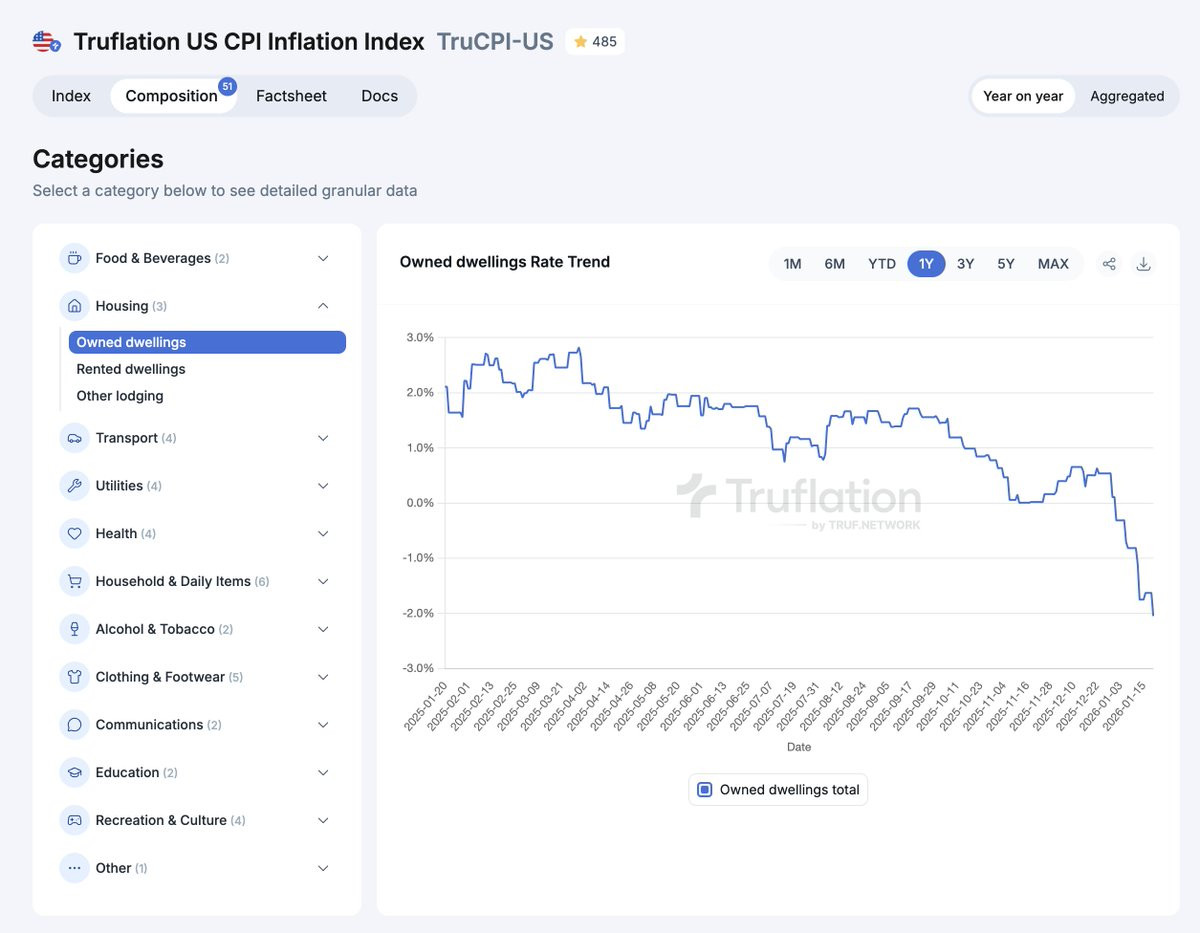1200x933 pixels.
Task: Toggle Owned dwellings total legend checkbox
Action: 704,790
